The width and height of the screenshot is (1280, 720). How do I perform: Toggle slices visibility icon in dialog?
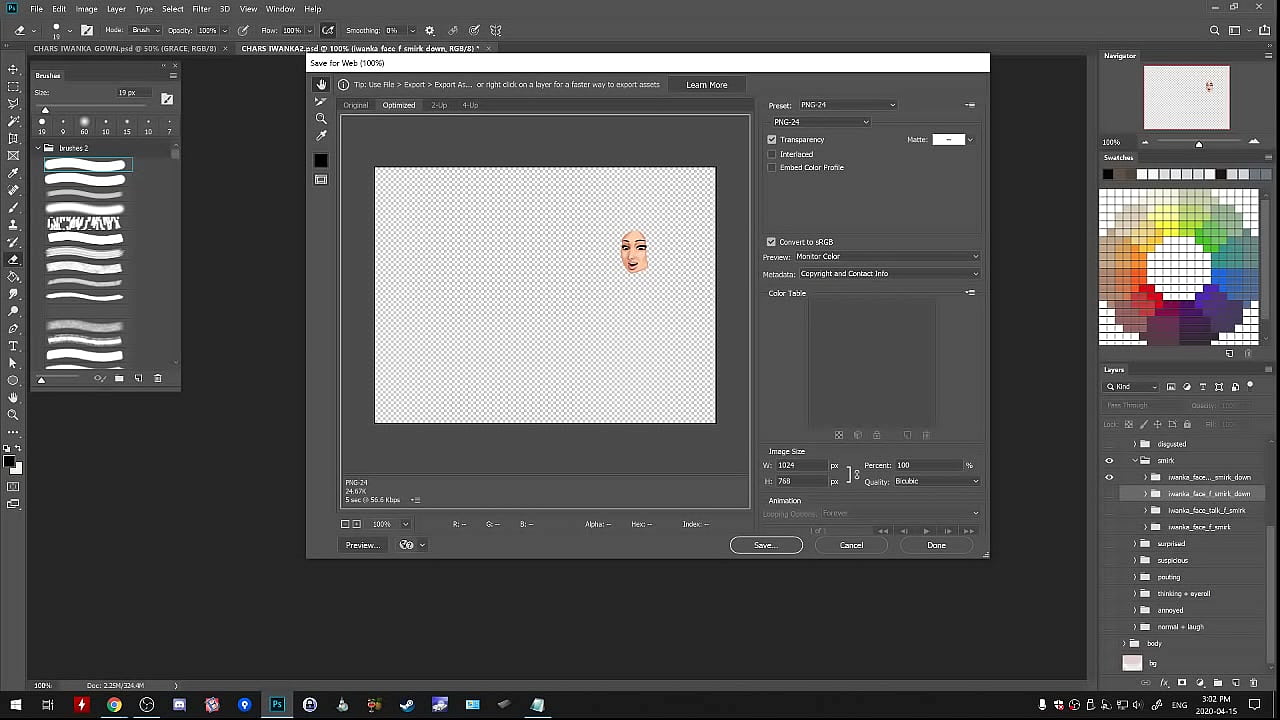coord(321,180)
